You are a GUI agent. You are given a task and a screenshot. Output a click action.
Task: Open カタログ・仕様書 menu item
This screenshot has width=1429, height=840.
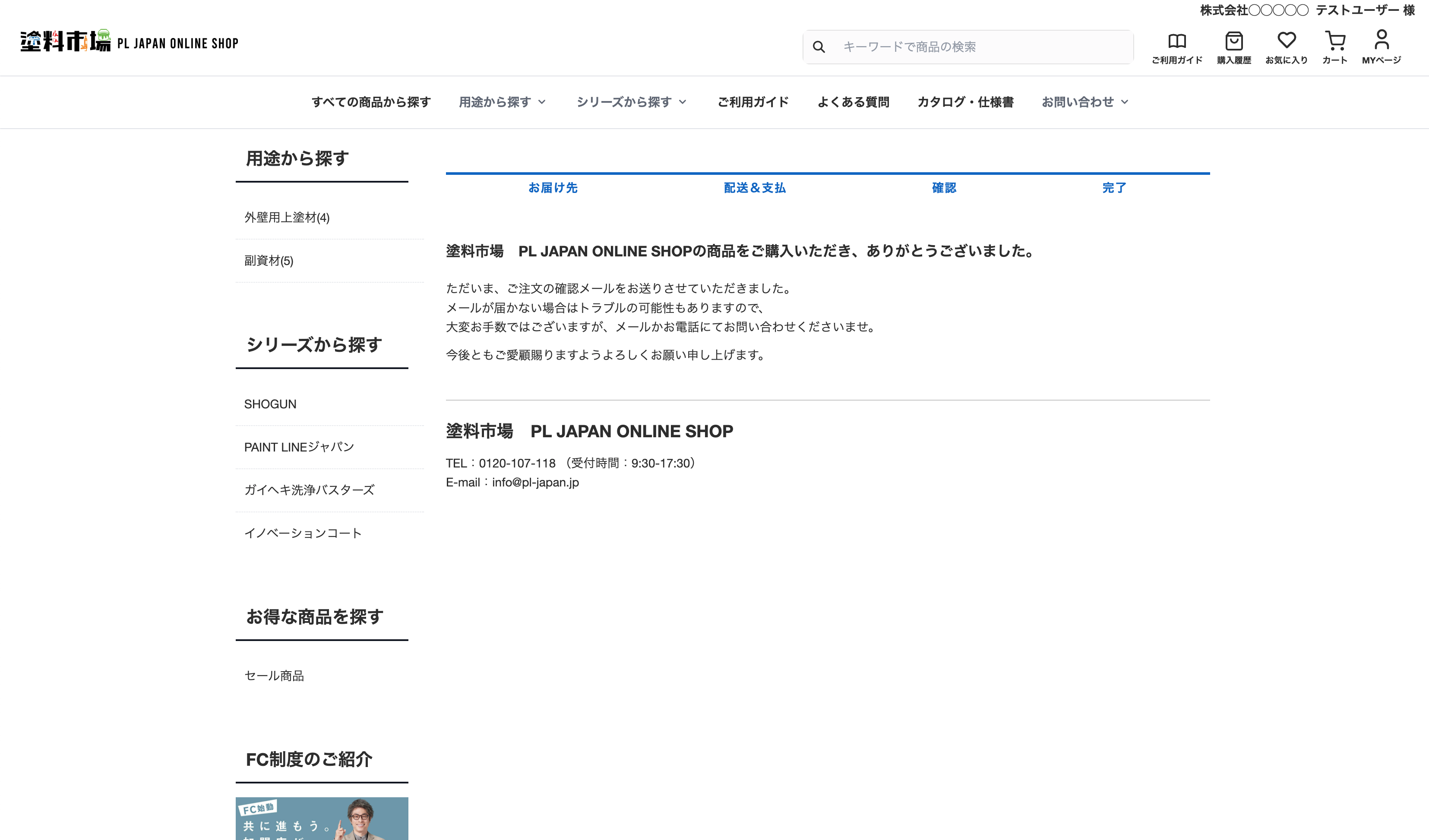965,102
